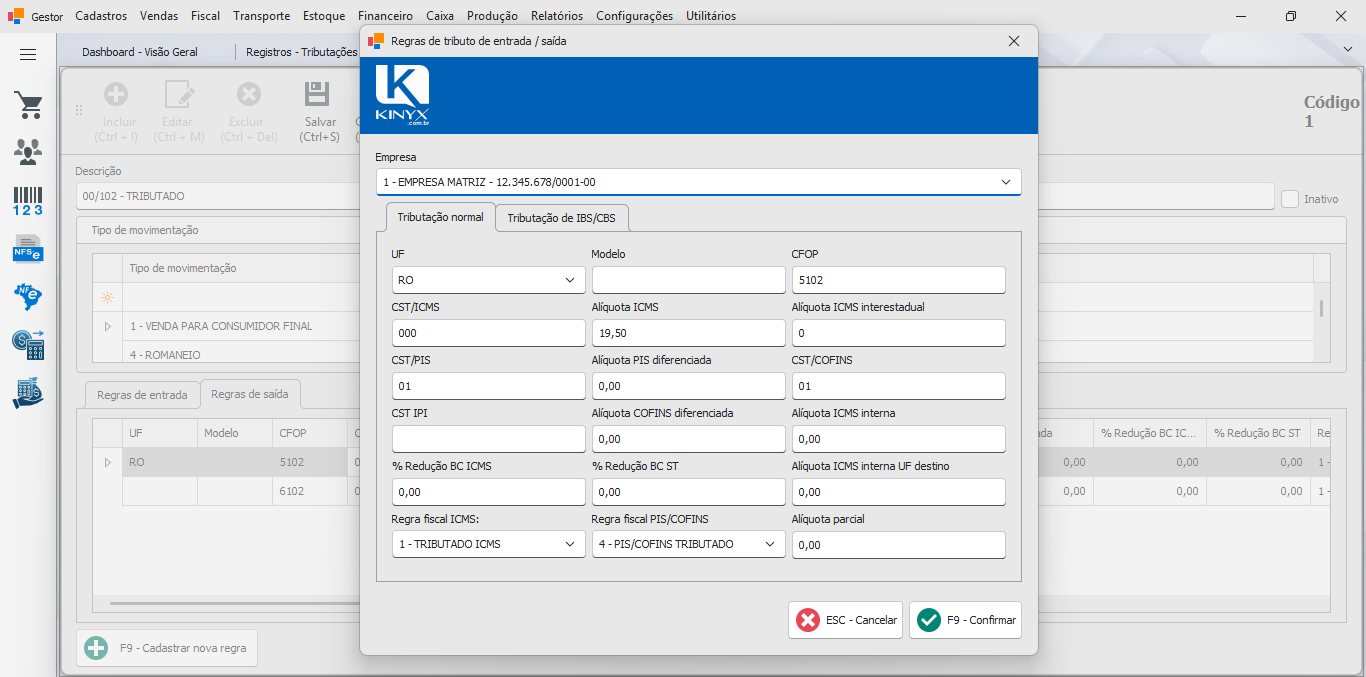Open the Estoque menu

[323, 16]
